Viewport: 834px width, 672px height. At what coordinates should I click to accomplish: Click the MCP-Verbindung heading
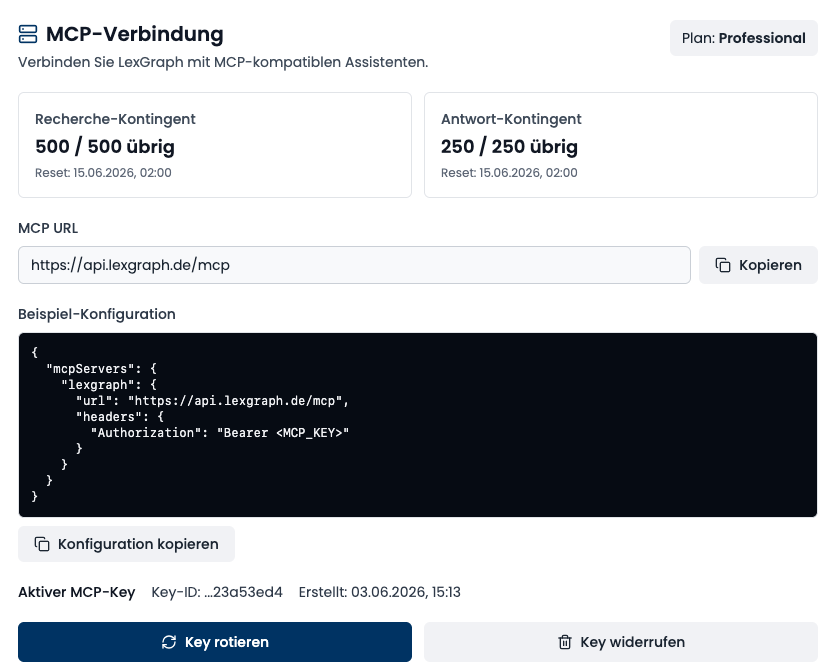tap(135, 34)
